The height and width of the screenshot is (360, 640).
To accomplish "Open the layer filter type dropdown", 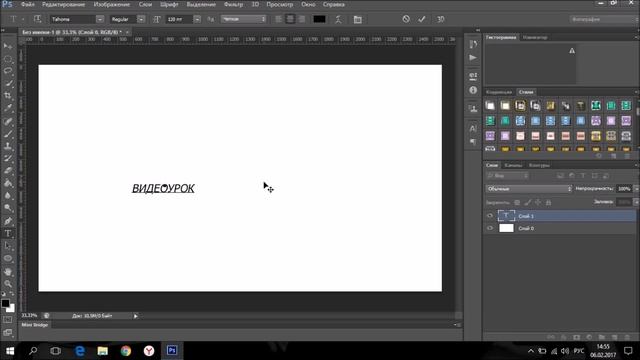I will click(x=507, y=176).
